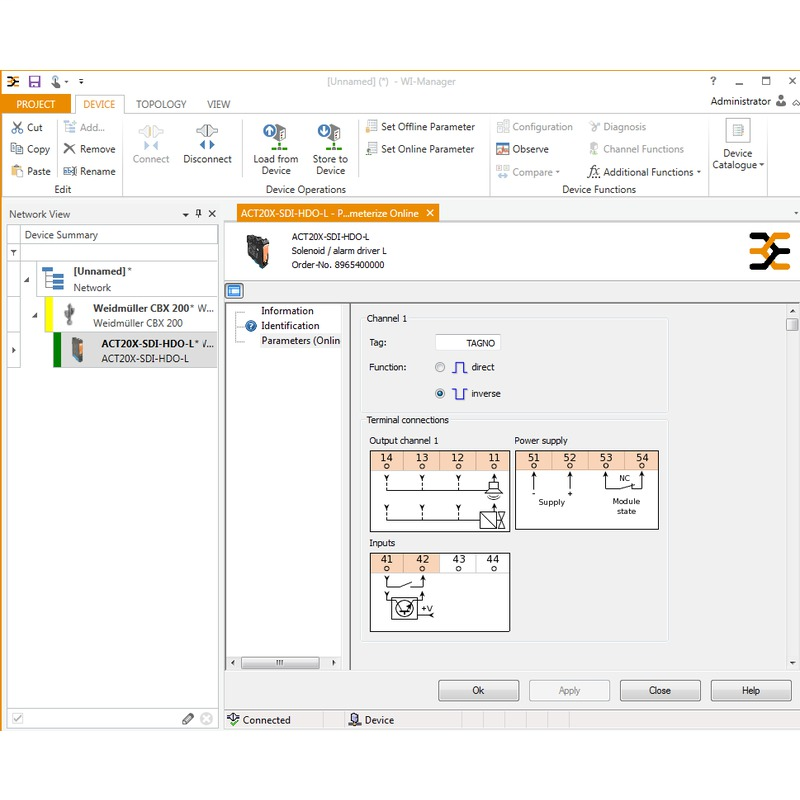Open the Configuration function
The height and width of the screenshot is (800, 800).
(535, 127)
